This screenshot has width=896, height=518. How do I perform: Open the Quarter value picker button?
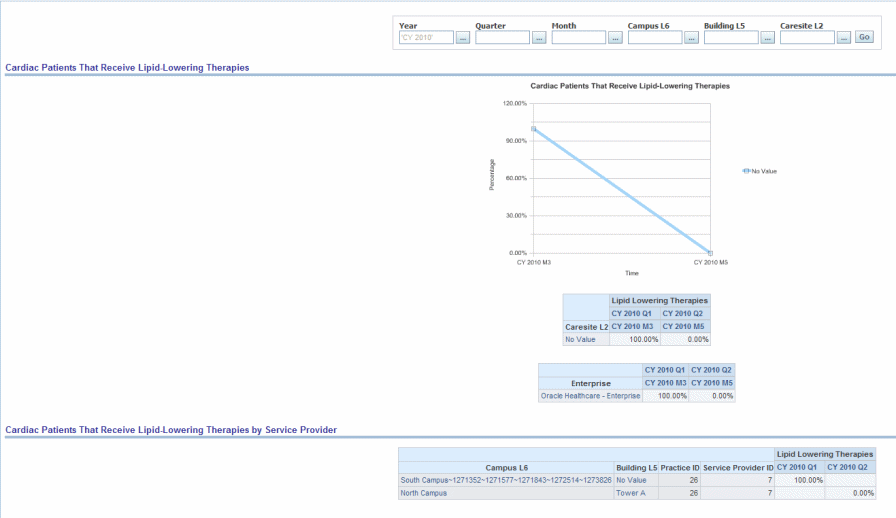pyautogui.click(x=539, y=38)
